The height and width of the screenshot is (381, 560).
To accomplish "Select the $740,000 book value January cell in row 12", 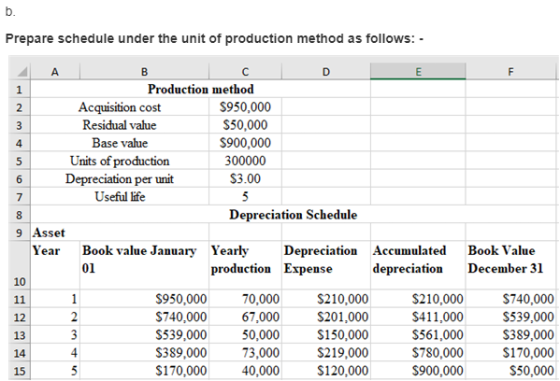I will [x=145, y=317].
